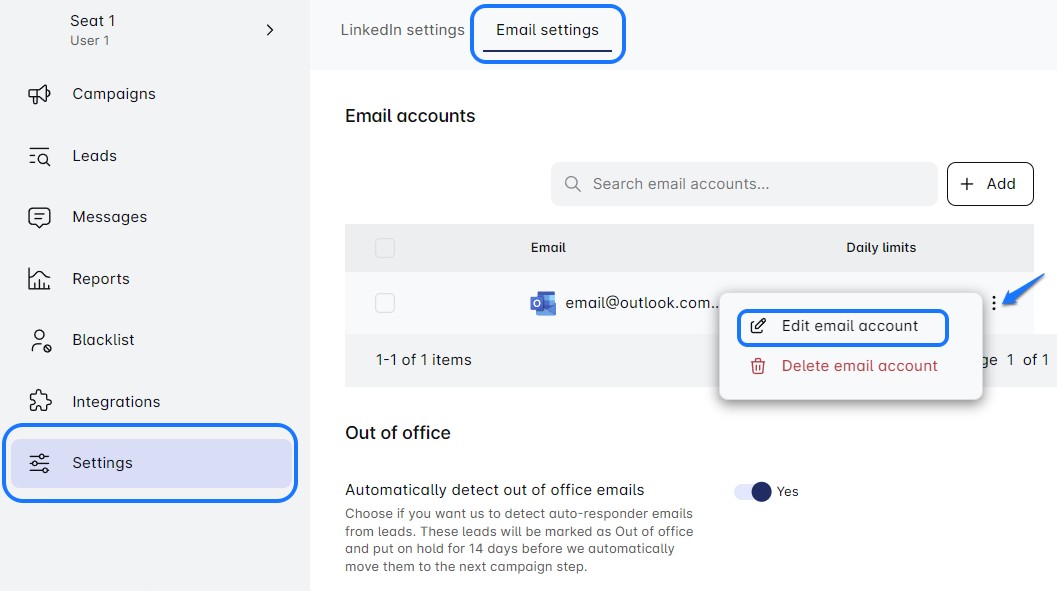The image size is (1057, 591).
Task: Choose Delete email account from the menu
Action: [x=858, y=366]
